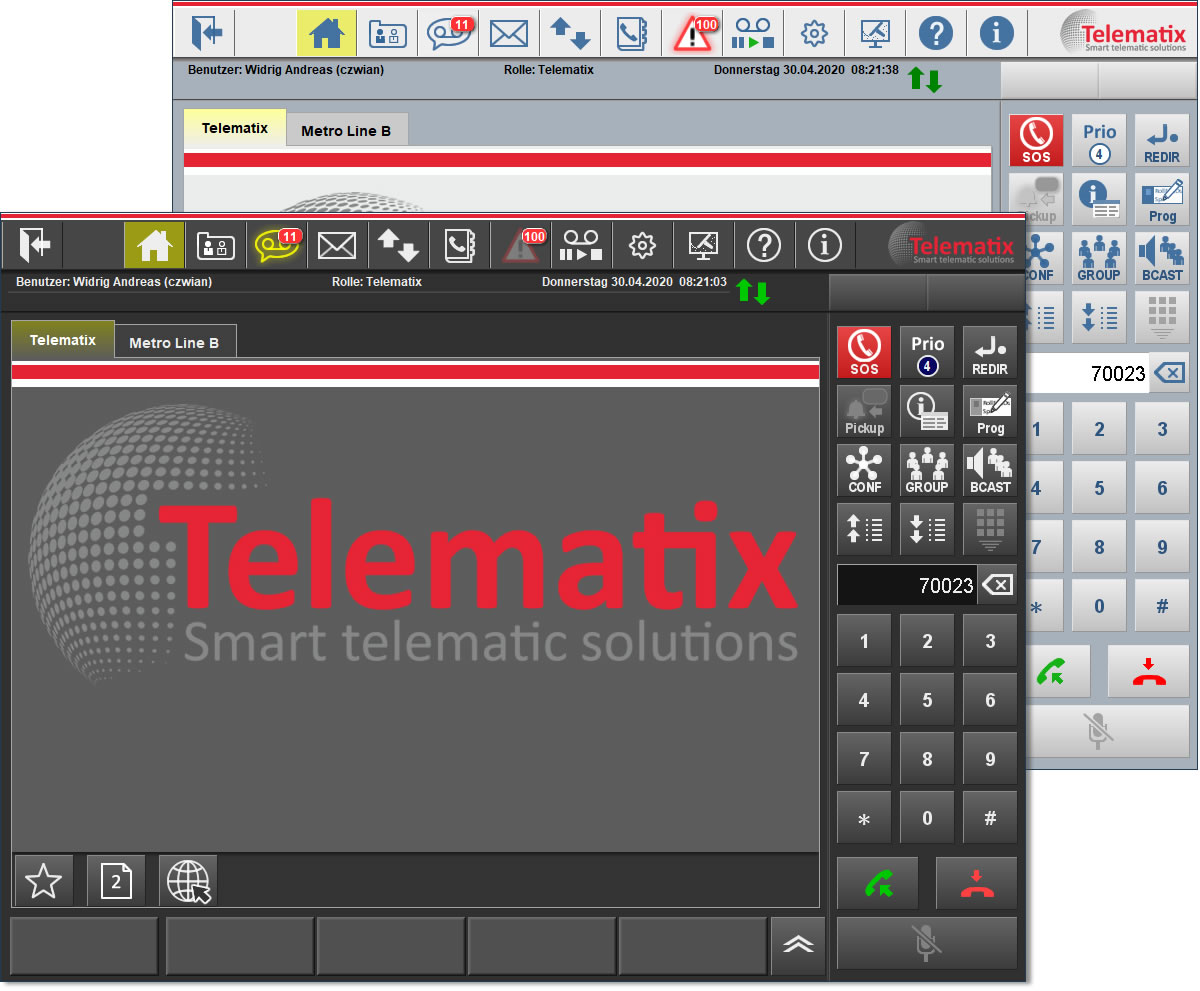The width and height of the screenshot is (1200, 991).
Task: Select Telematix tab in the dark window
Action: click(x=63, y=340)
